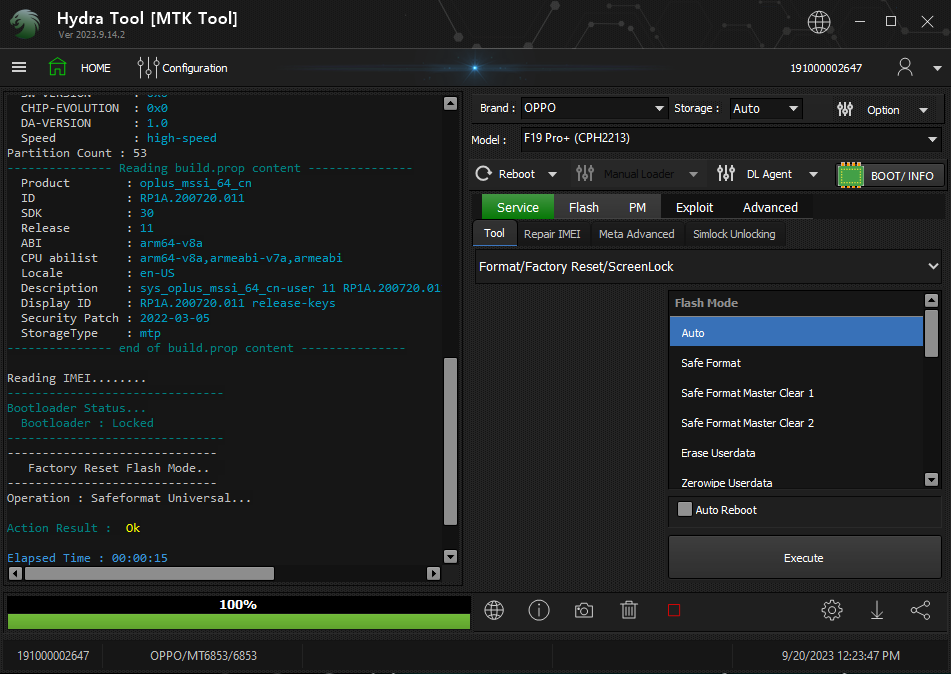Screen dimensions: 951x674
Task: Click log panel scroll up arrow
Action: coord(450,103)
